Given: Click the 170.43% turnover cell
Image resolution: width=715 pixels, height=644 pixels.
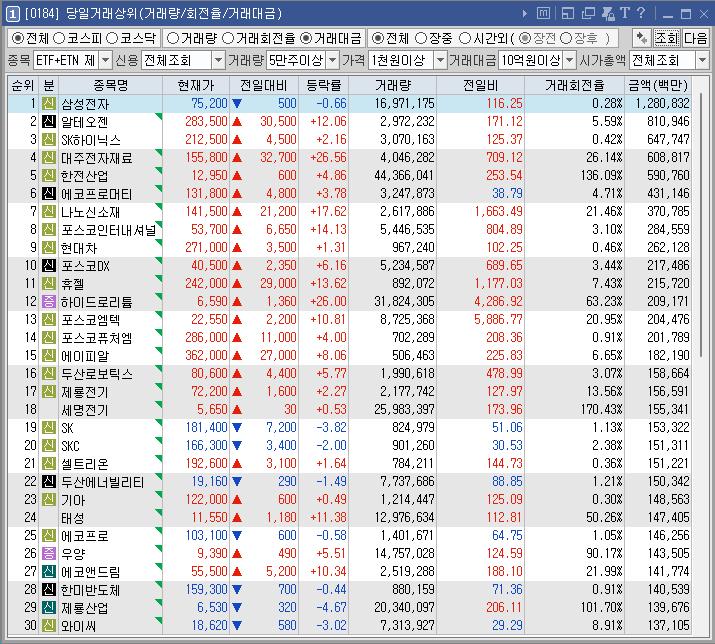Looking at the screenshot, I should (601, 409).
